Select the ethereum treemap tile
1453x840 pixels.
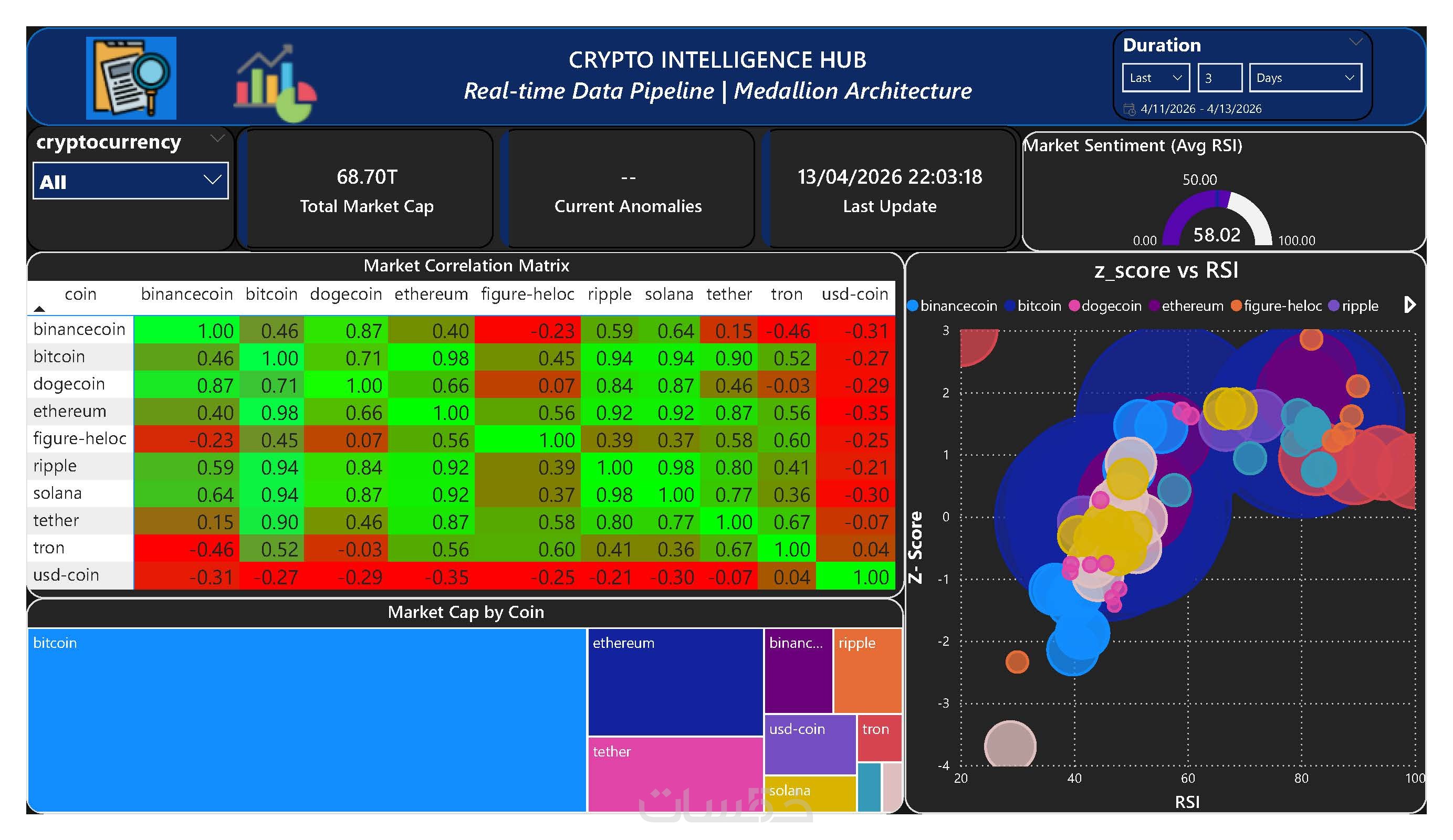click(x=675, y=682)
